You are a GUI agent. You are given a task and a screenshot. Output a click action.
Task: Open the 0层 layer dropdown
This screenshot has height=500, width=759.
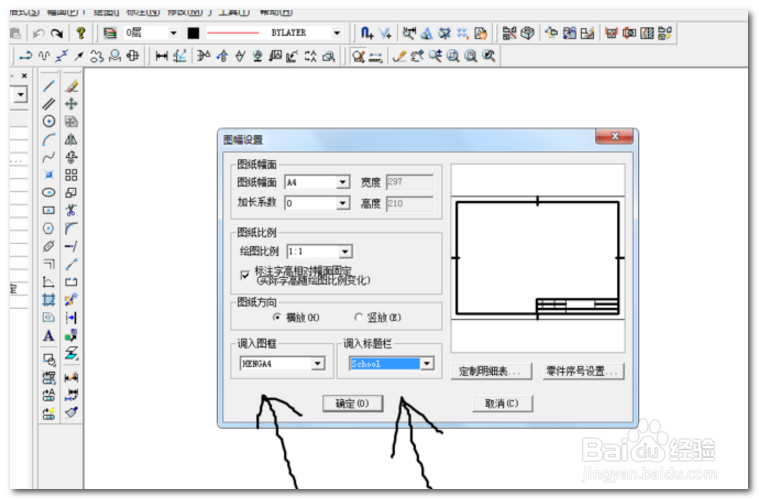click(x=173, y=33)
